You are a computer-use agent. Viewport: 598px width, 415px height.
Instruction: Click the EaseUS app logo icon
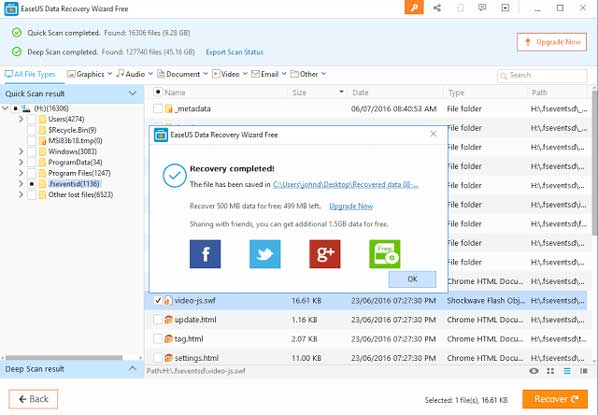click(x=11, y=8)
